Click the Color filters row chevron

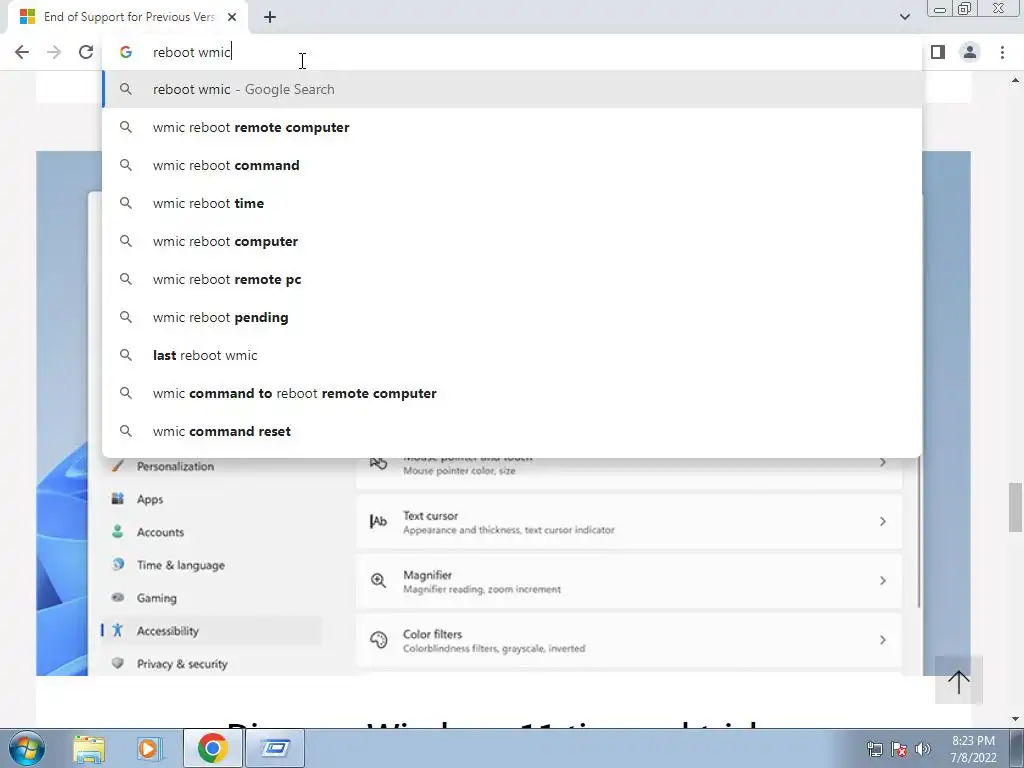pos(882,640)
